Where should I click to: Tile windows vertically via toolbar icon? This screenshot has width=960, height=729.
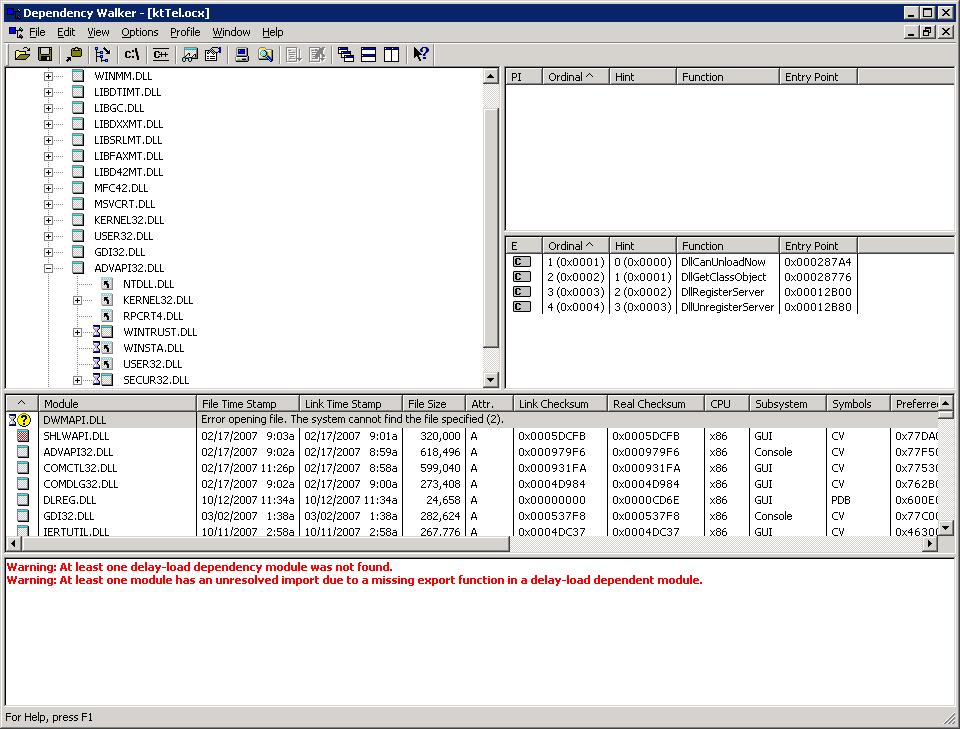[x=391, y=54]
